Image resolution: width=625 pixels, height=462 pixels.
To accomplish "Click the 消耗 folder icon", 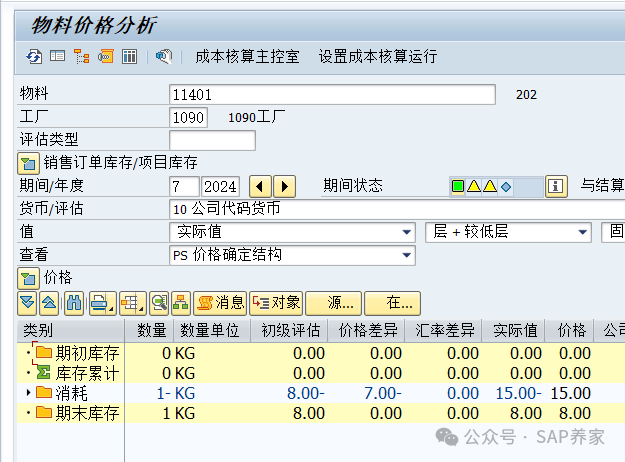I will click(x=44, y=392).
